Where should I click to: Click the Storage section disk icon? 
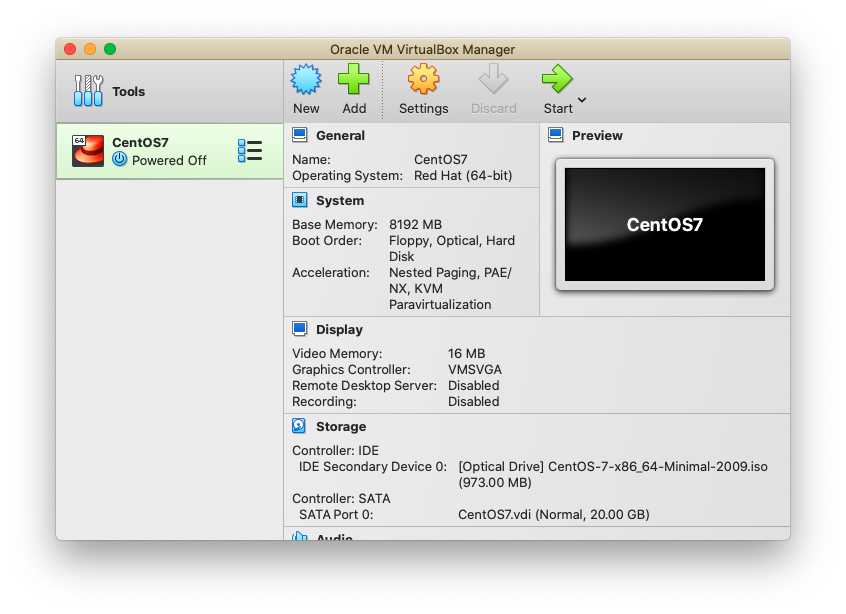(x=299, y=426)
